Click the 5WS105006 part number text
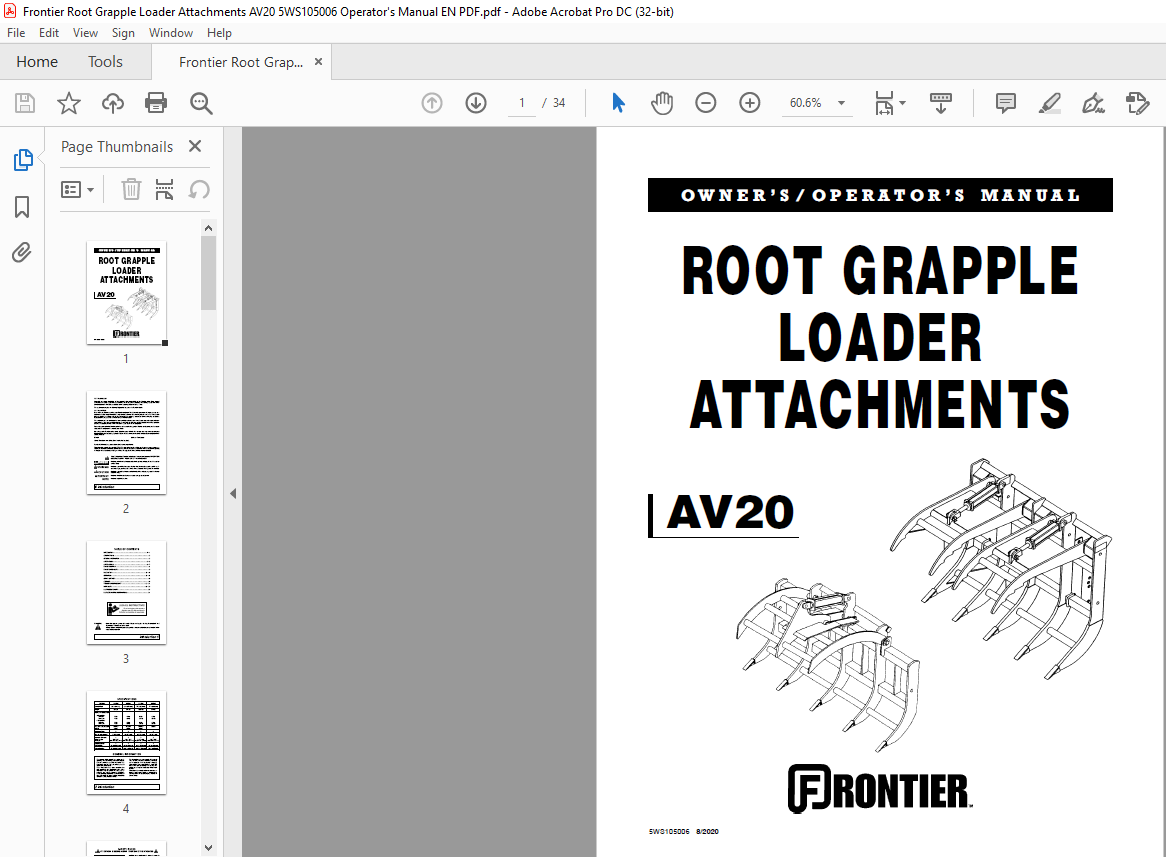Viewport: 1166px width, 857px height. pyautogui.click(x=669, y=832)
